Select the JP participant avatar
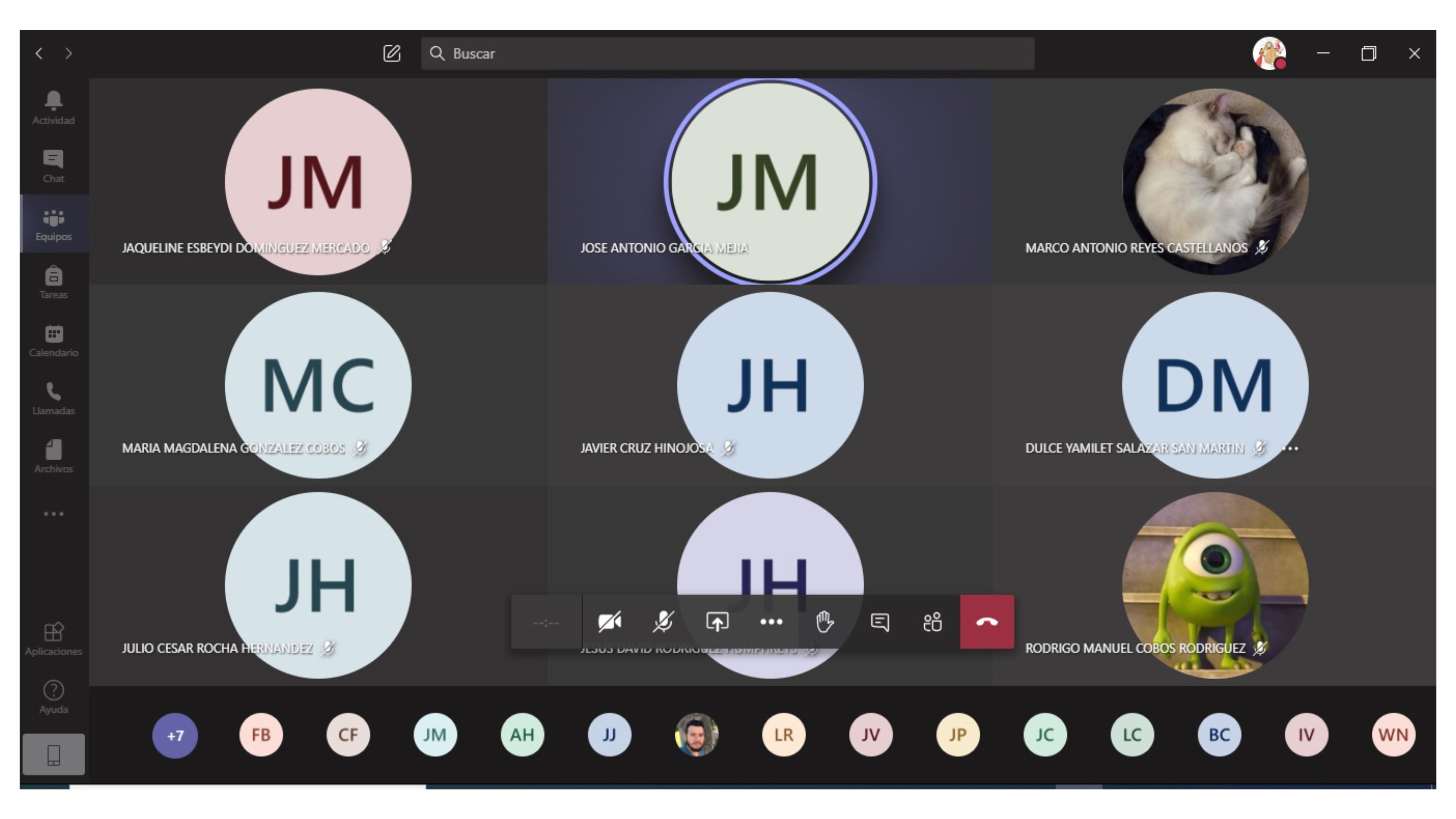This screenshot has height=819, width=1456. [958, 735]
